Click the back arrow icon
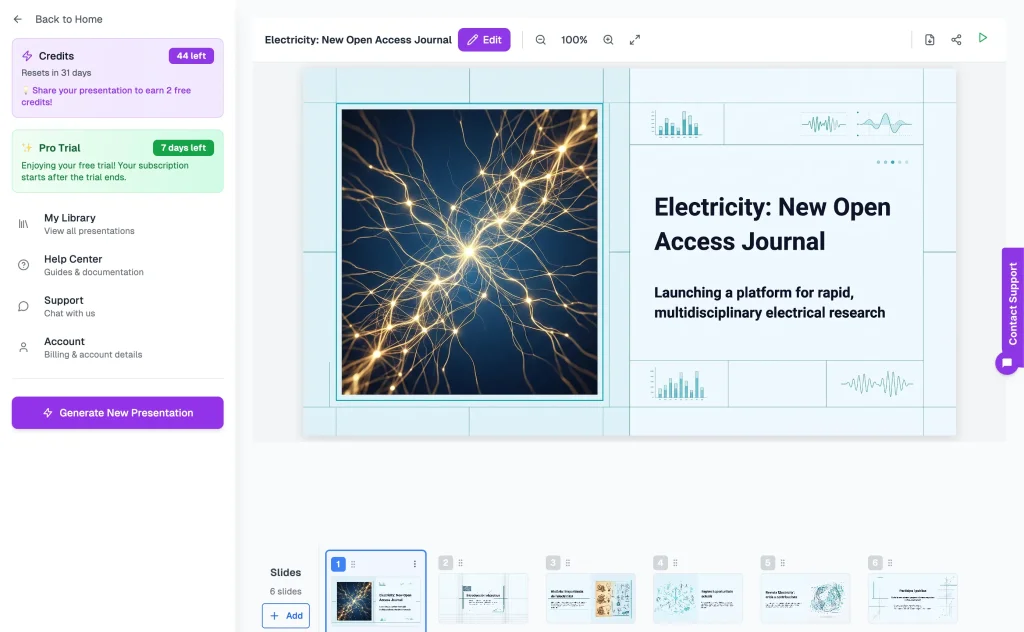This screenshot has width=1024, height=632. [x=18, y=20]
